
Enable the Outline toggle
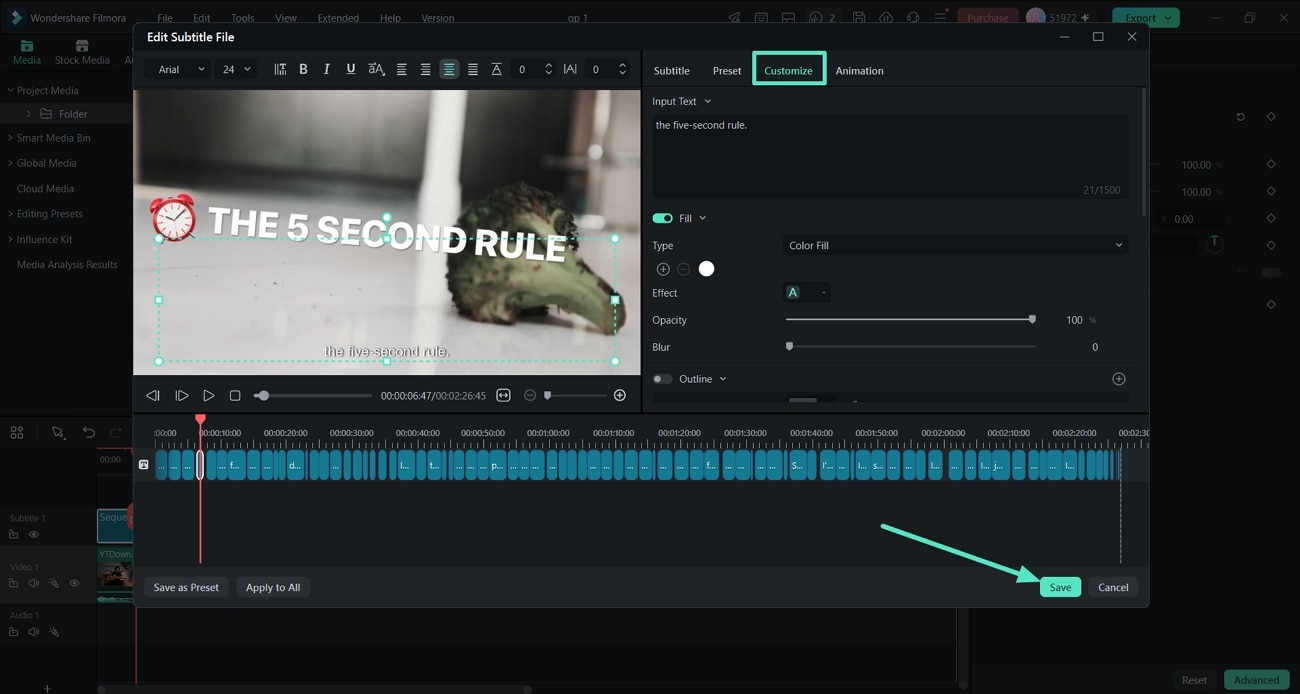[662, 379]
